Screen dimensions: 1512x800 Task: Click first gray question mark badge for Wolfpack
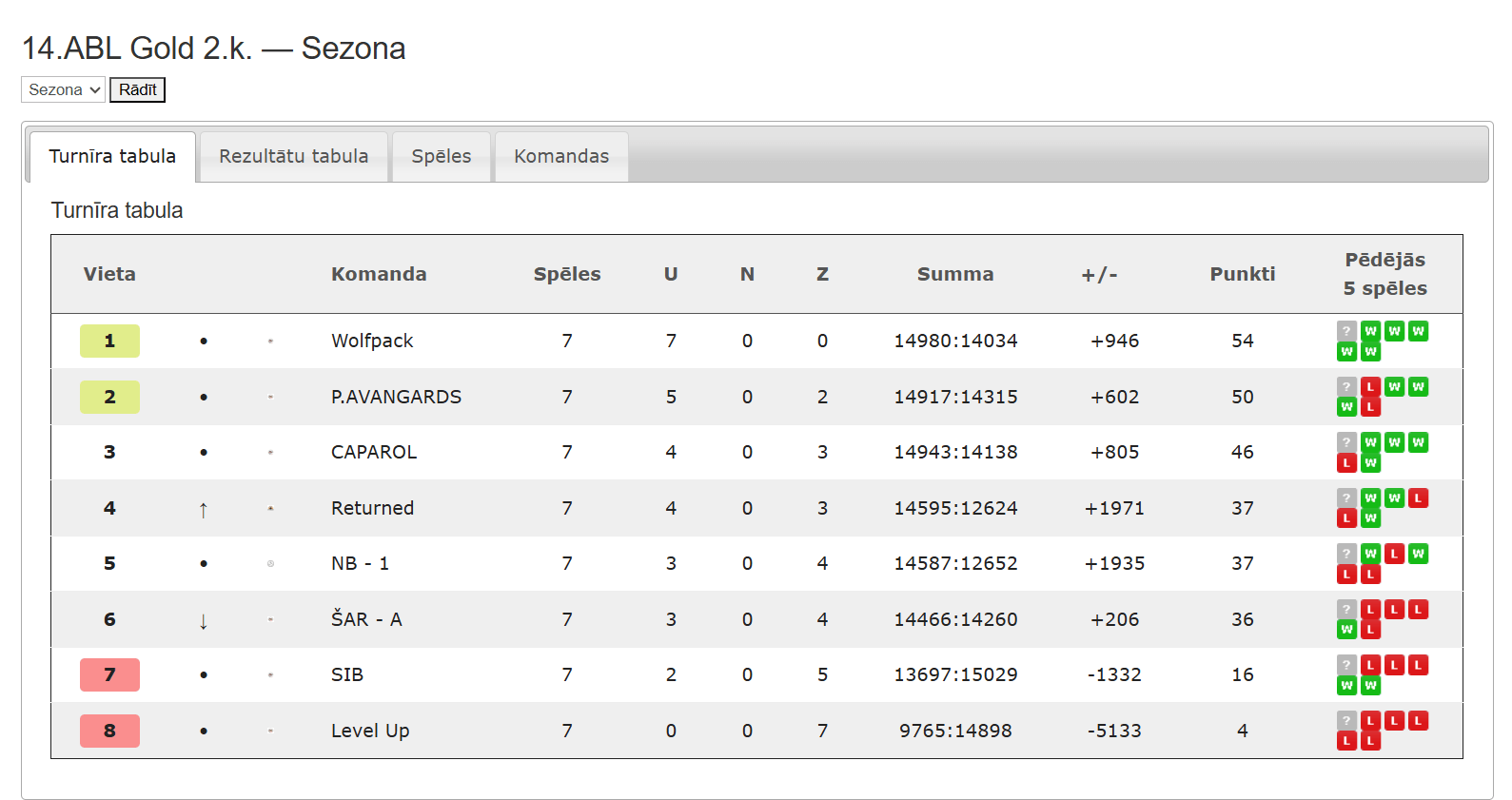click(x=1346, y=331)
